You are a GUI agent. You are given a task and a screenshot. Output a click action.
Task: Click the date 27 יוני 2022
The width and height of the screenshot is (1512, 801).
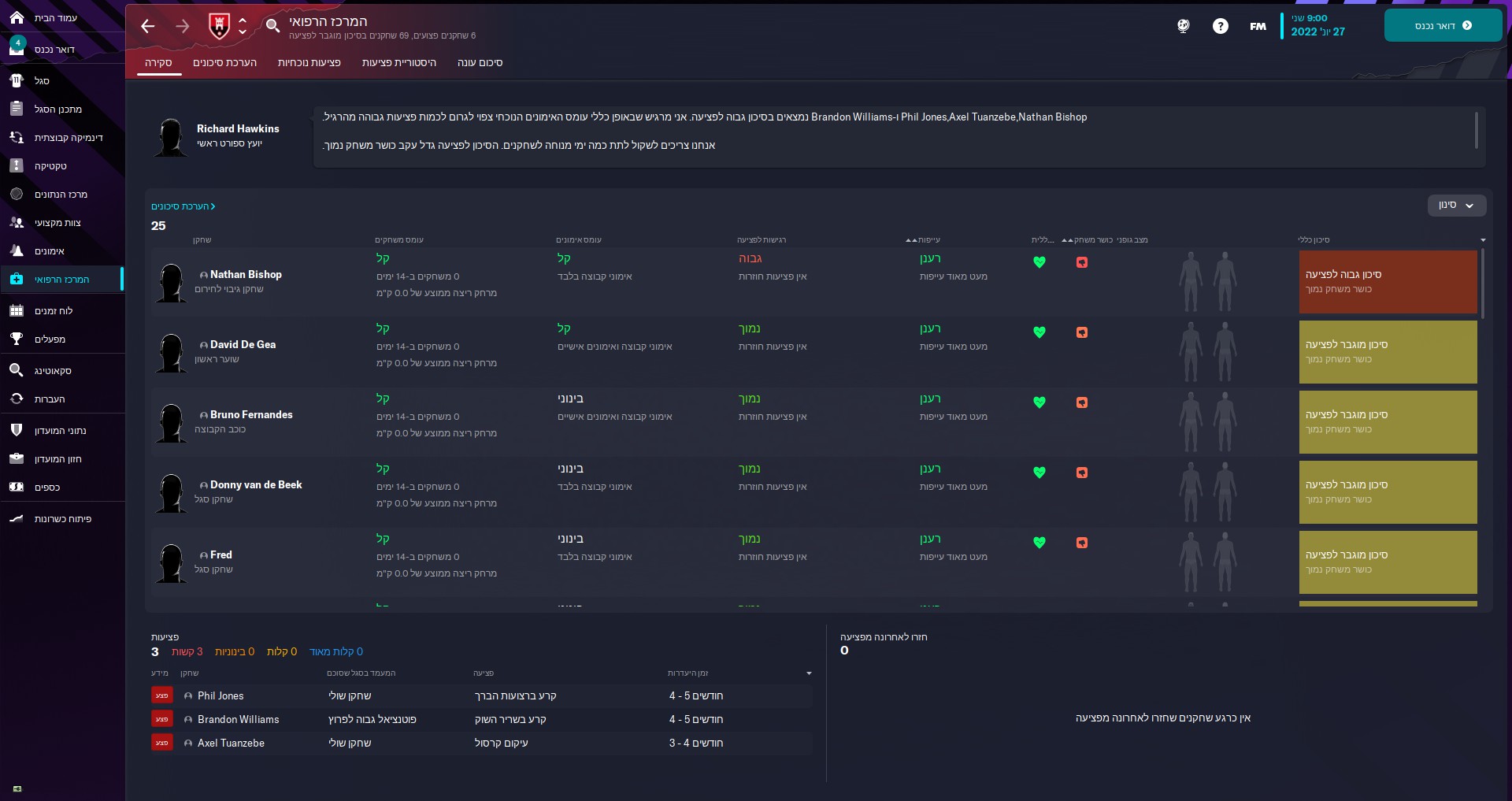[1317, 32]
